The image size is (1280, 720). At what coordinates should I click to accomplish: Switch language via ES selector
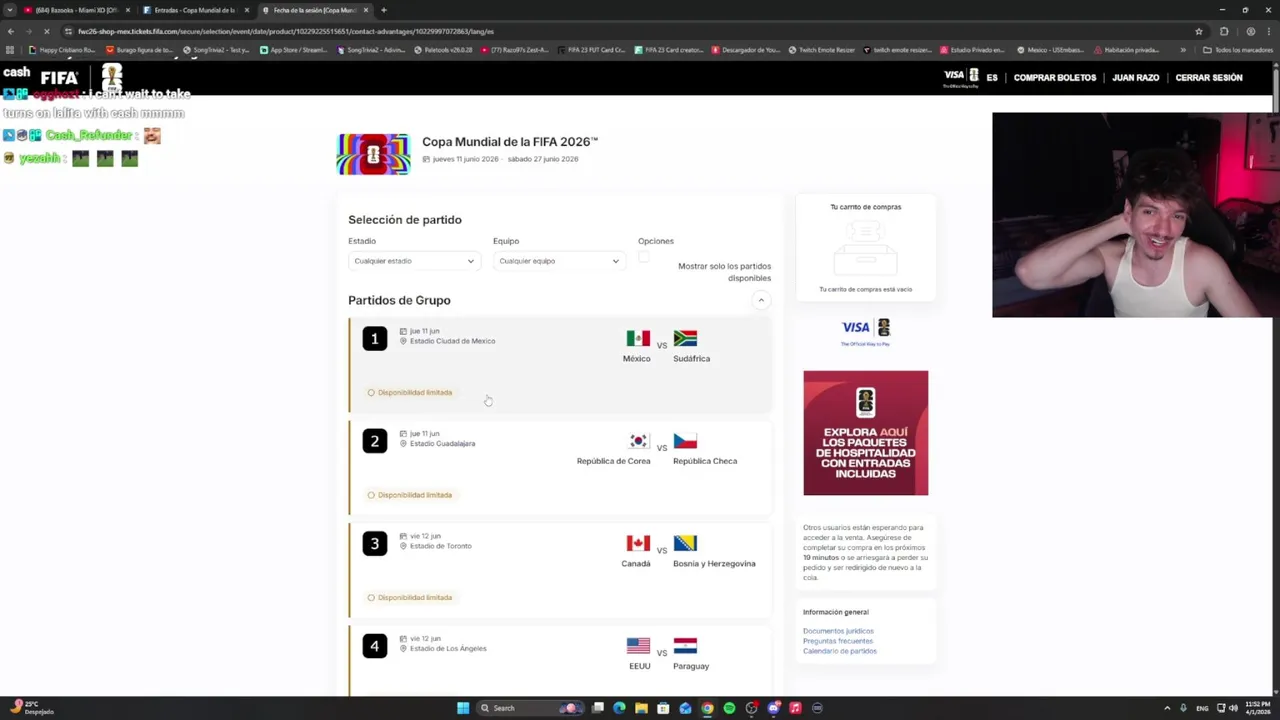pos(992,78)
